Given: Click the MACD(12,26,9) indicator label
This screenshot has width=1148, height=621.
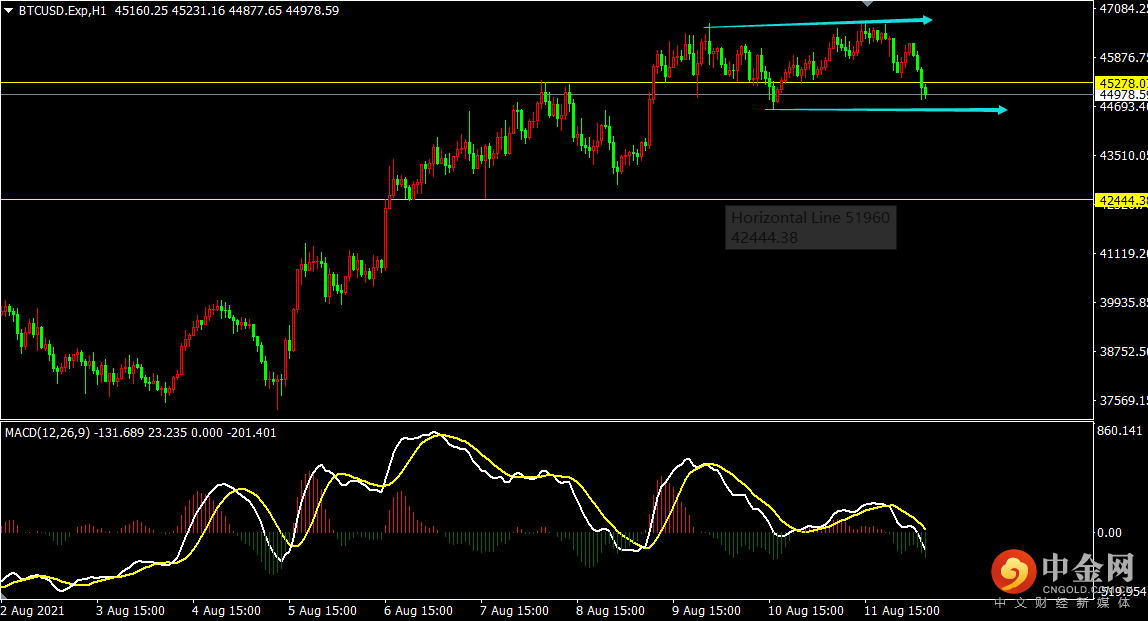Looking at the screenshot, I should pos(48,433).
